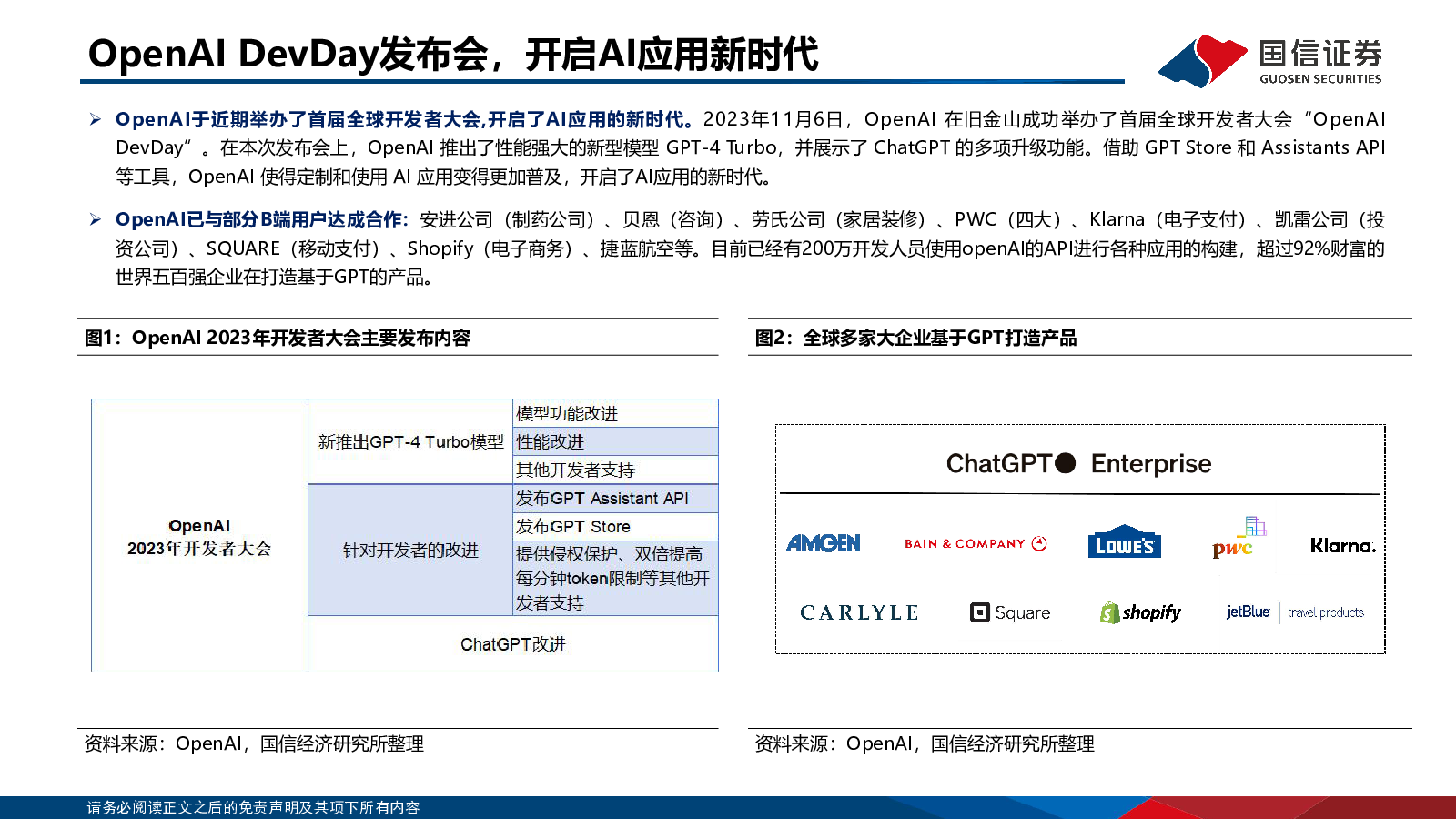Click table cell '性能改进'
The width and height of the screenshot is (1456, 819).
[x=616, y=441]
